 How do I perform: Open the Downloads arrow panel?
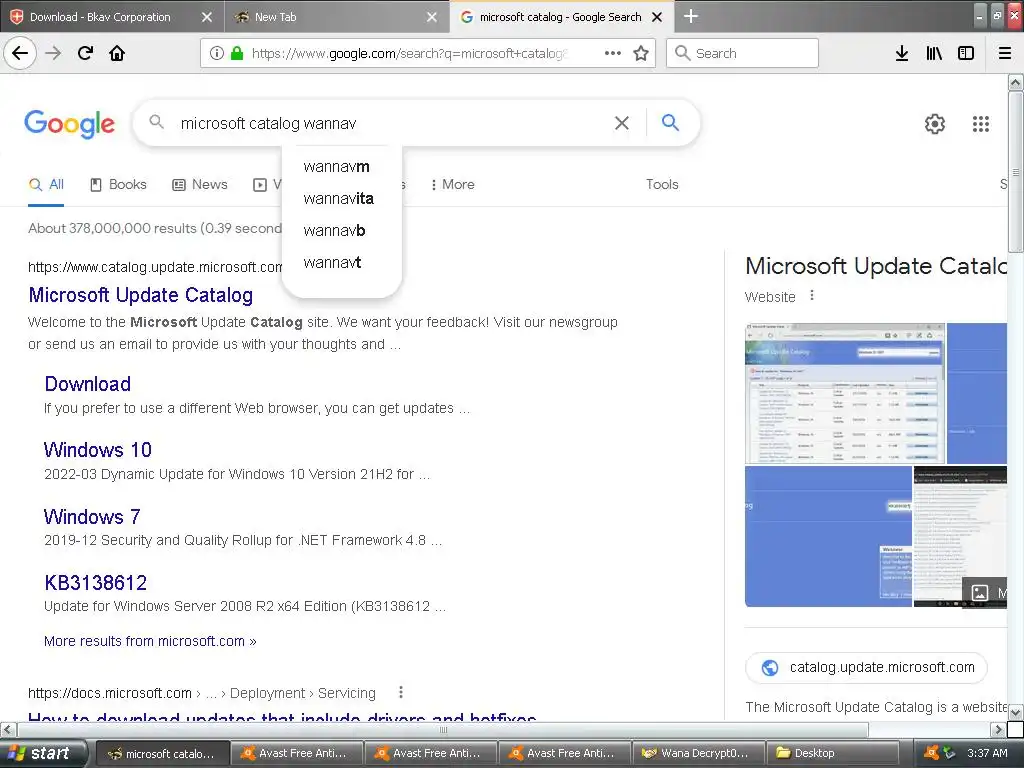coord(902,53)
